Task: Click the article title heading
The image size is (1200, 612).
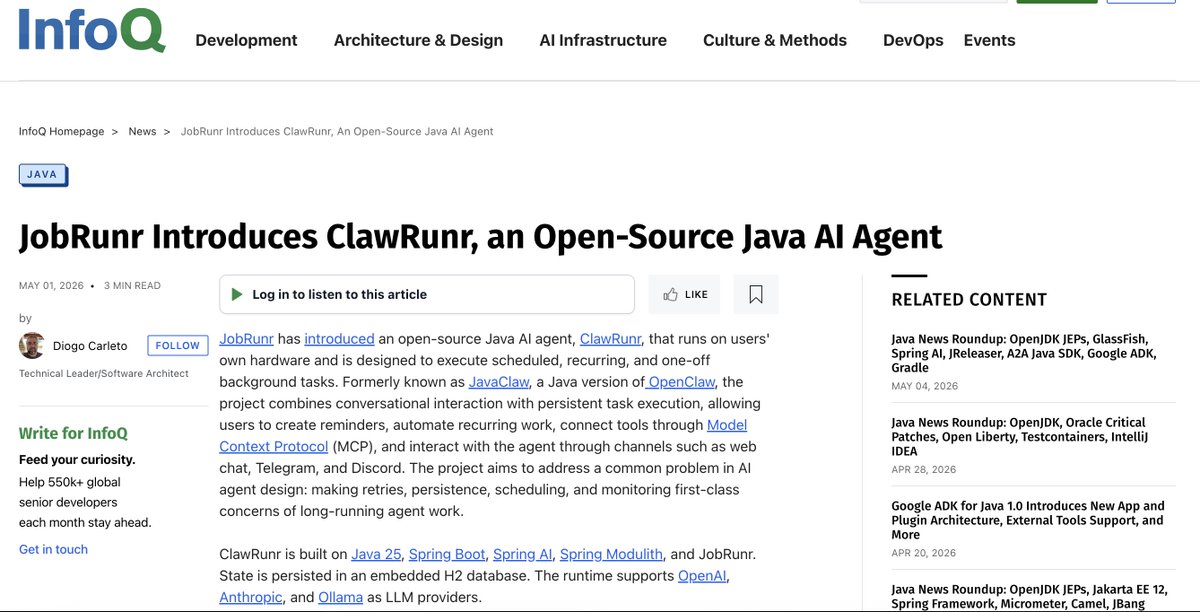Action: 480,236
